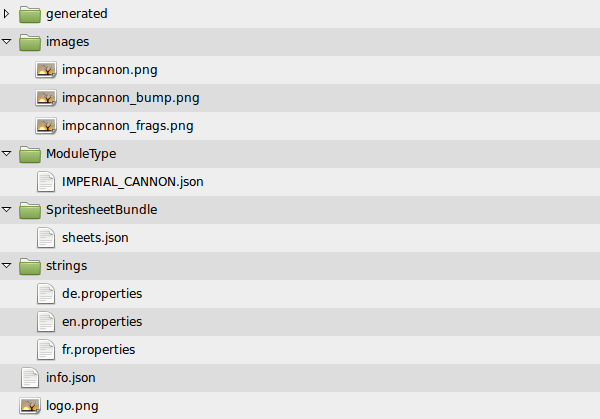Image resolution: width=600 pixels, height=419 pixels.
Task: Click the generated folder icon
Action: click(x=30, y=14)
